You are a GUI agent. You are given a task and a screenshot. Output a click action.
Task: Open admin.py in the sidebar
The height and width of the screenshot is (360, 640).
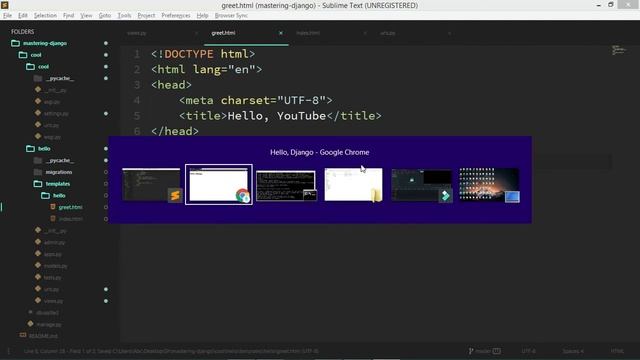click(54, 242)
